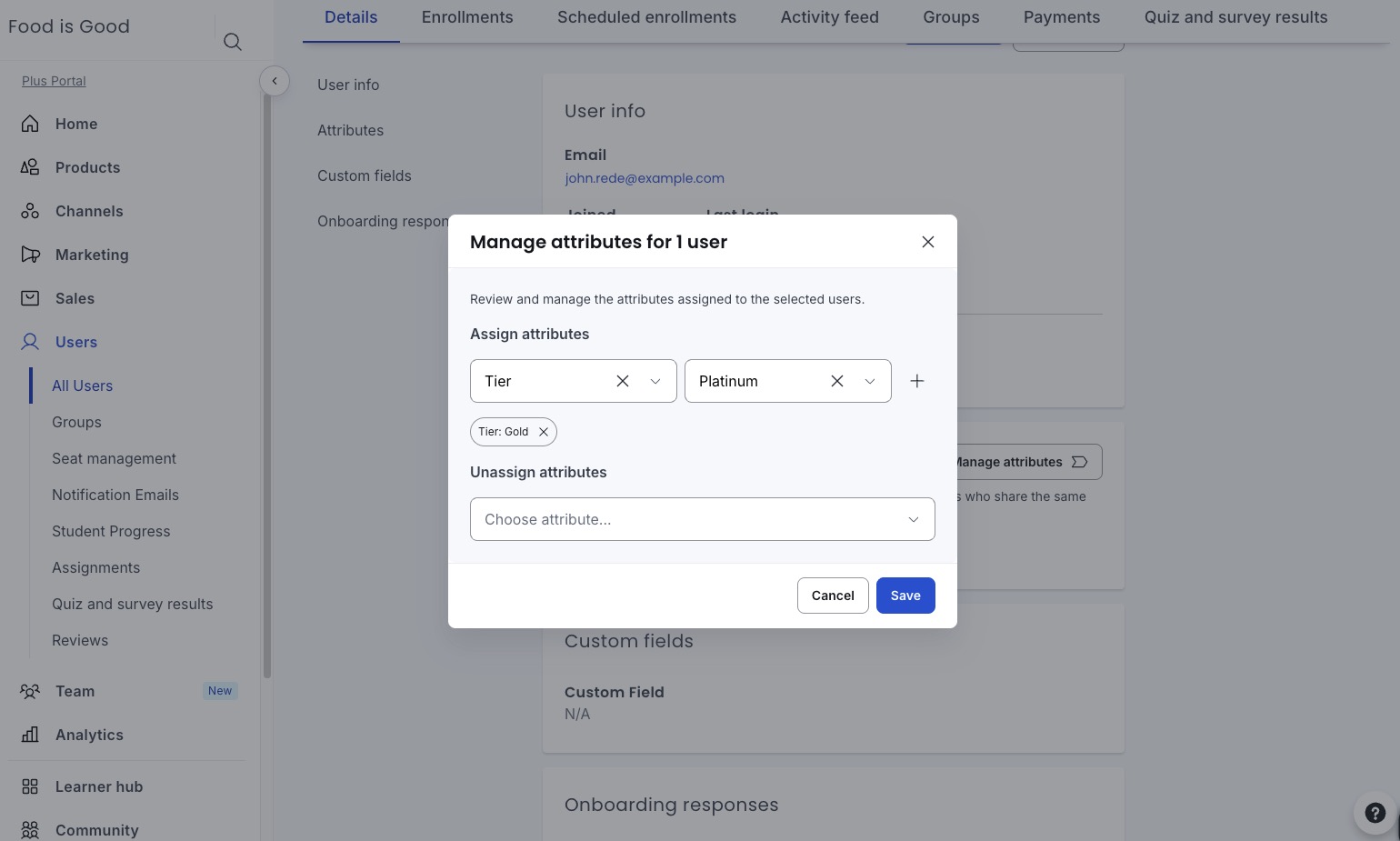Click the Cancel button
1400x841 pixels.
(x=833, y=596)
